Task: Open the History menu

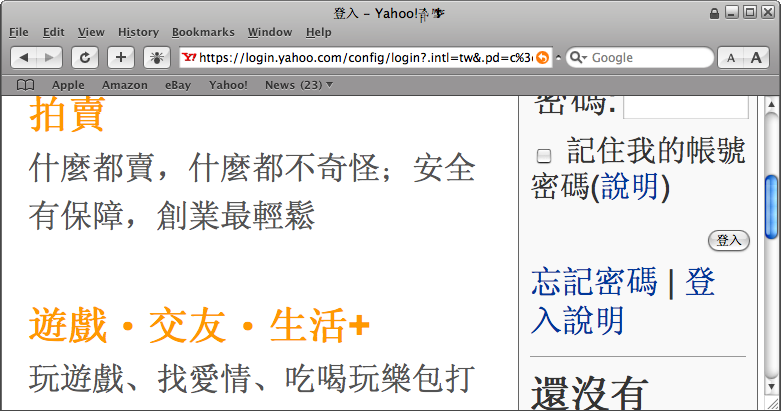Action: [138, 32]
